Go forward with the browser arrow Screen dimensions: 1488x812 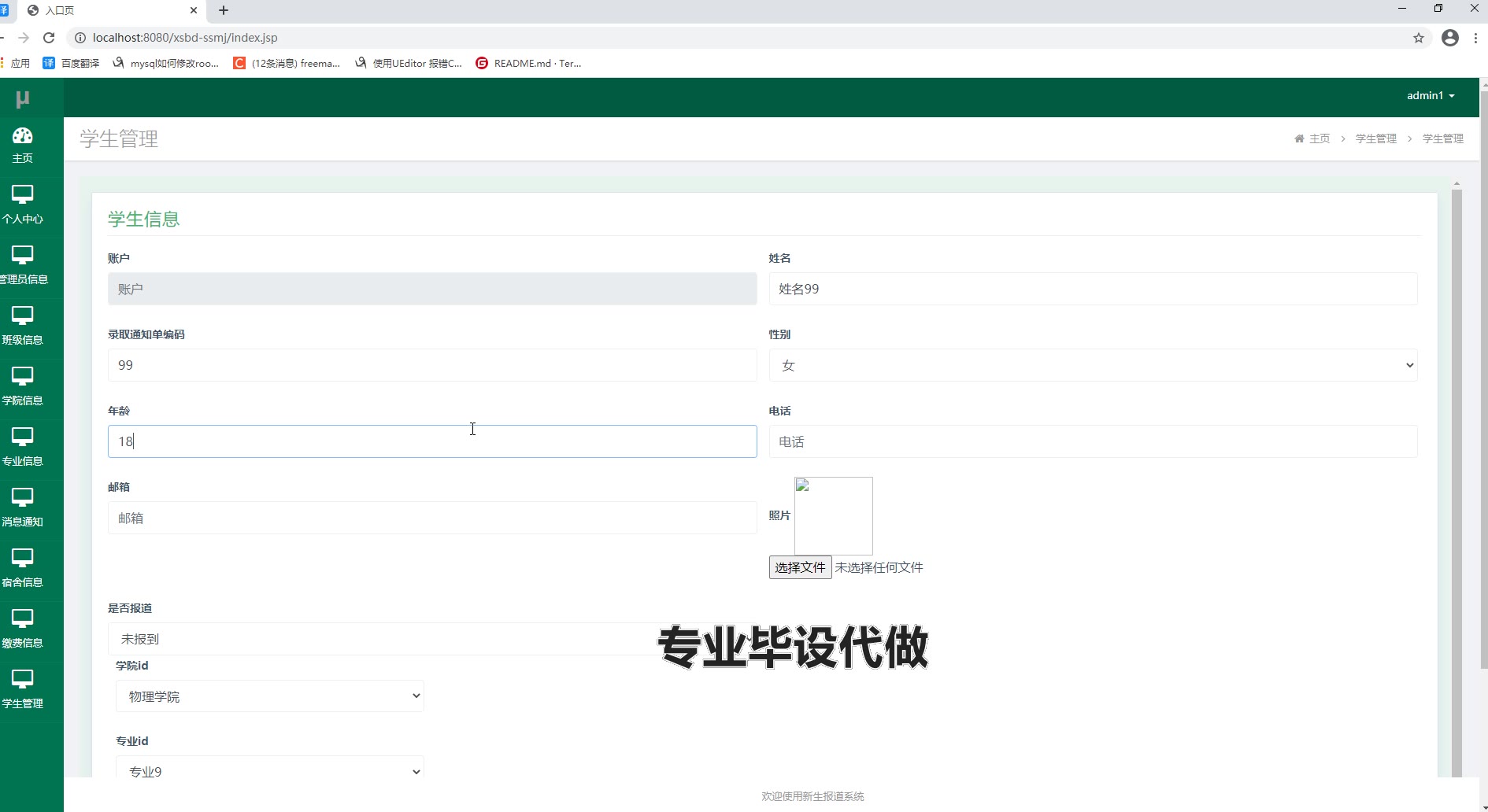(24, 38)
